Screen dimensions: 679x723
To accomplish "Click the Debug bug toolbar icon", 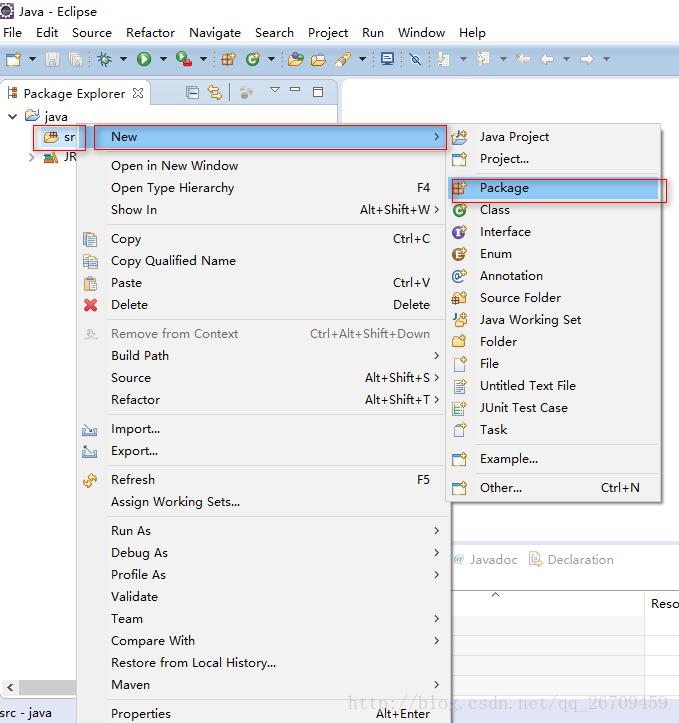I will (x=105, y=59).
